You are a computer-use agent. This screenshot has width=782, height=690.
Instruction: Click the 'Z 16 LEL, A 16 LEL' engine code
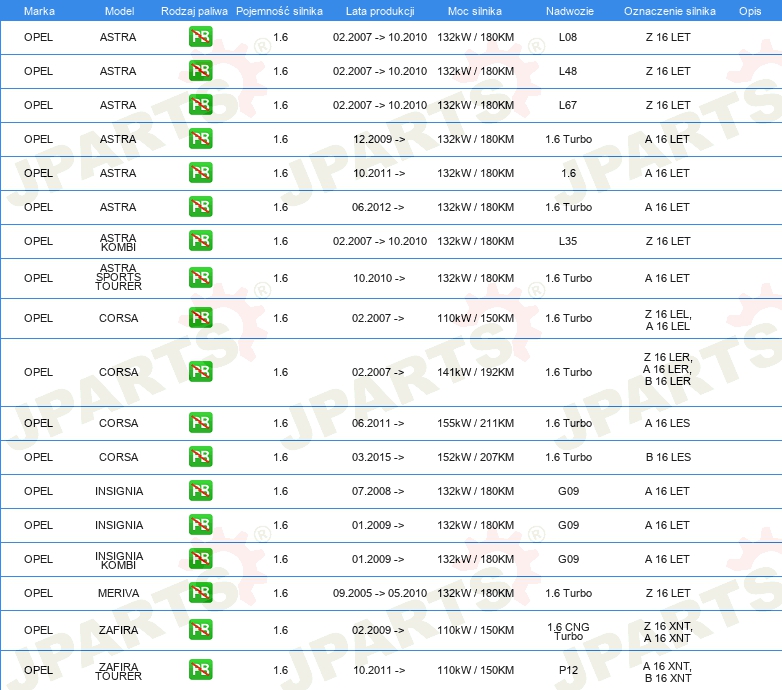(x=668, y=320)
